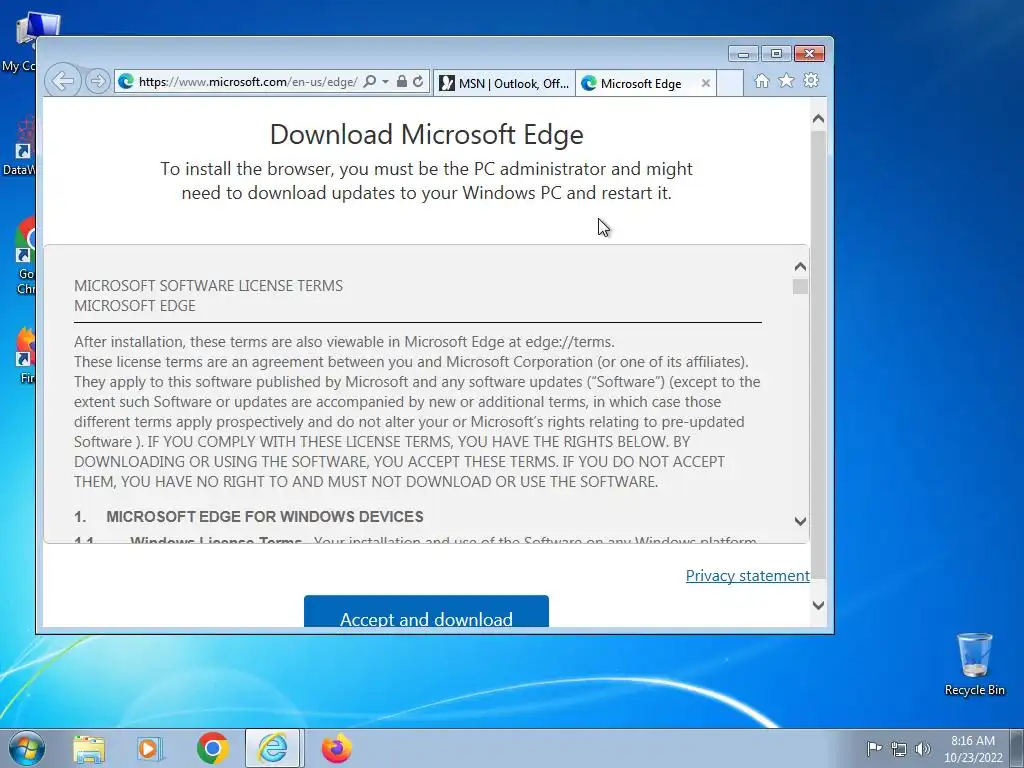Click the MICROSOFT EDGE FOR WINDOWS DEVICES heading

[x=264, y=517]
